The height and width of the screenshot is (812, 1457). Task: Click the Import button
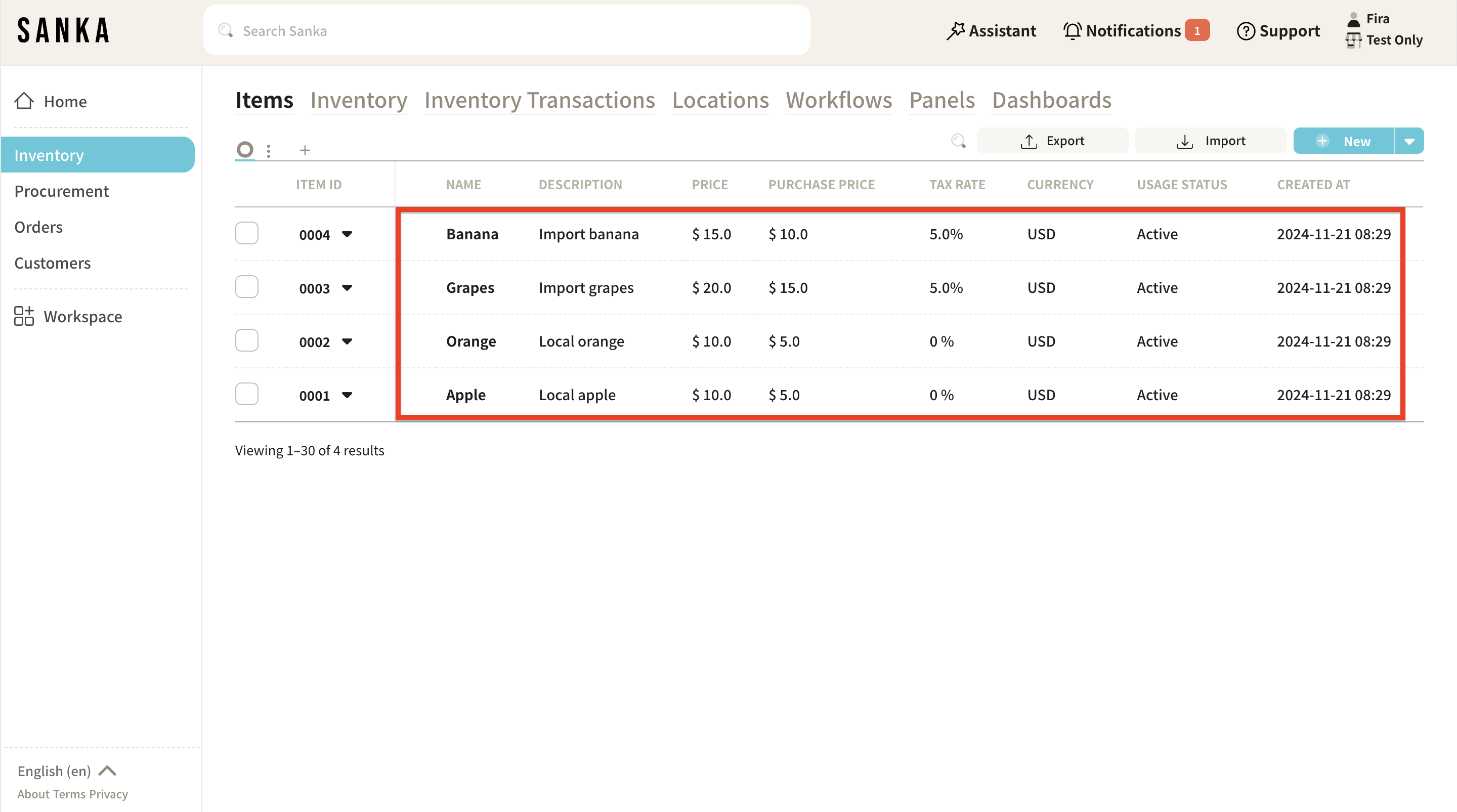[1211, 141]
